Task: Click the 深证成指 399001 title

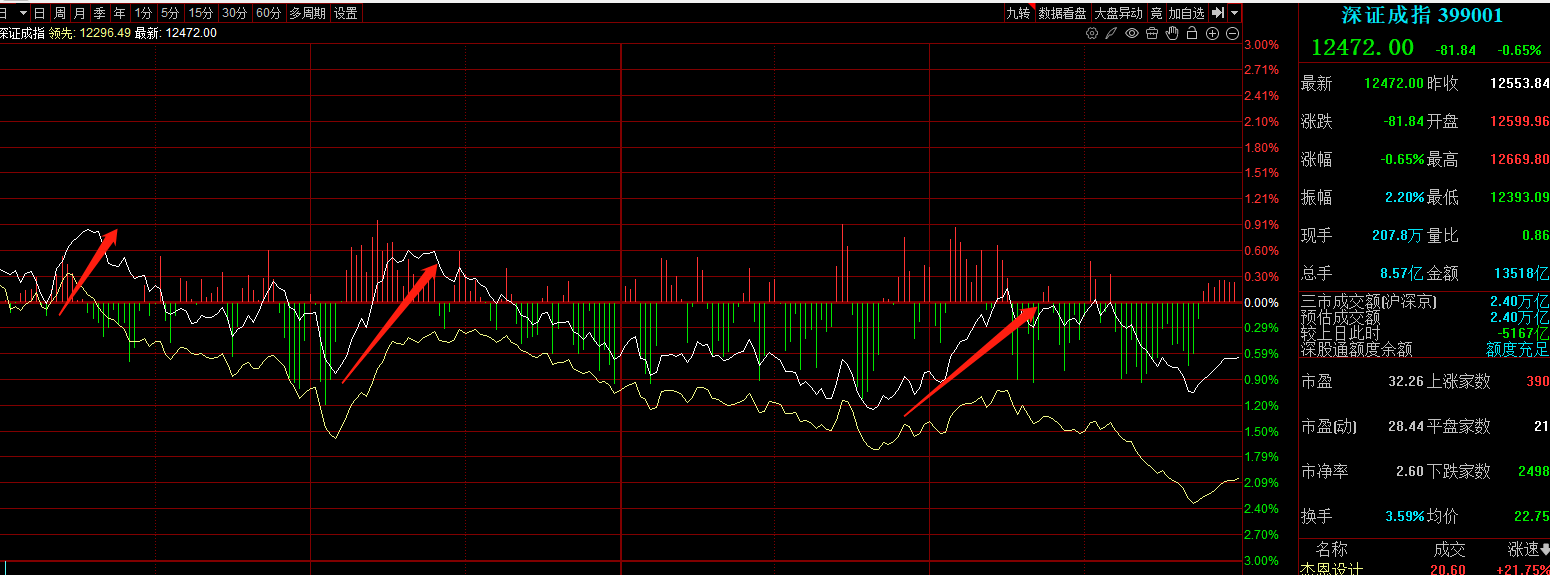Action: tap(1422, 15)
